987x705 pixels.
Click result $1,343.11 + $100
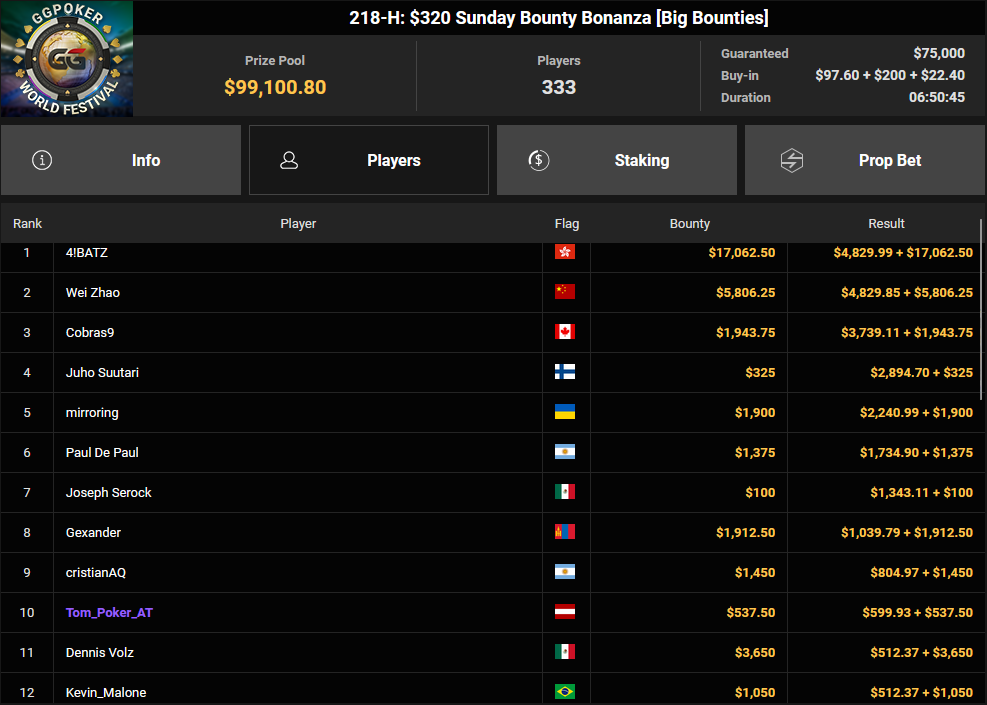[922, 492]
